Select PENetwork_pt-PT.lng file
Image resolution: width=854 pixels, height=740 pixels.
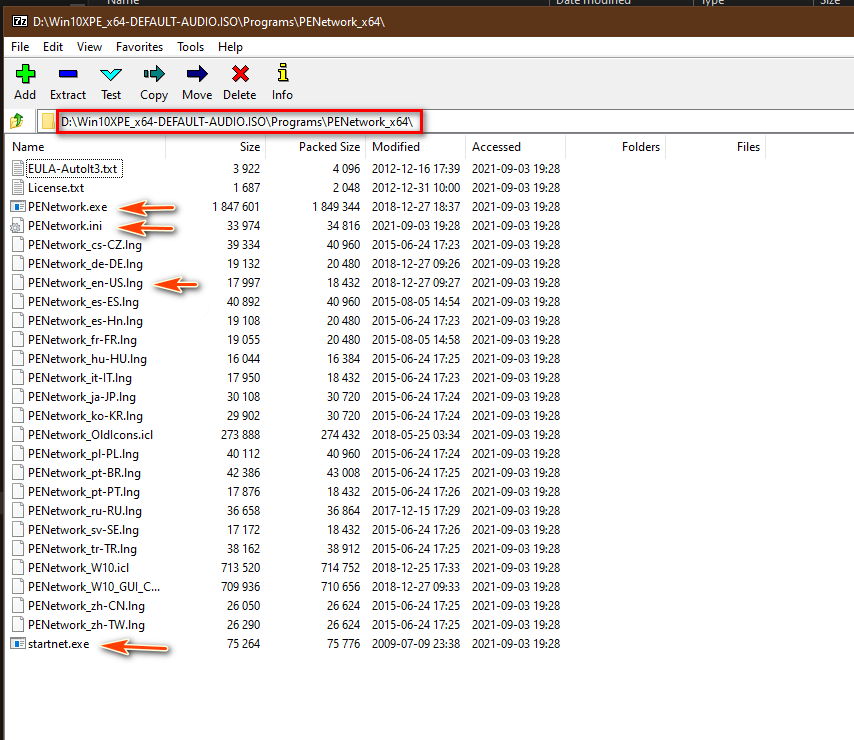84,492
